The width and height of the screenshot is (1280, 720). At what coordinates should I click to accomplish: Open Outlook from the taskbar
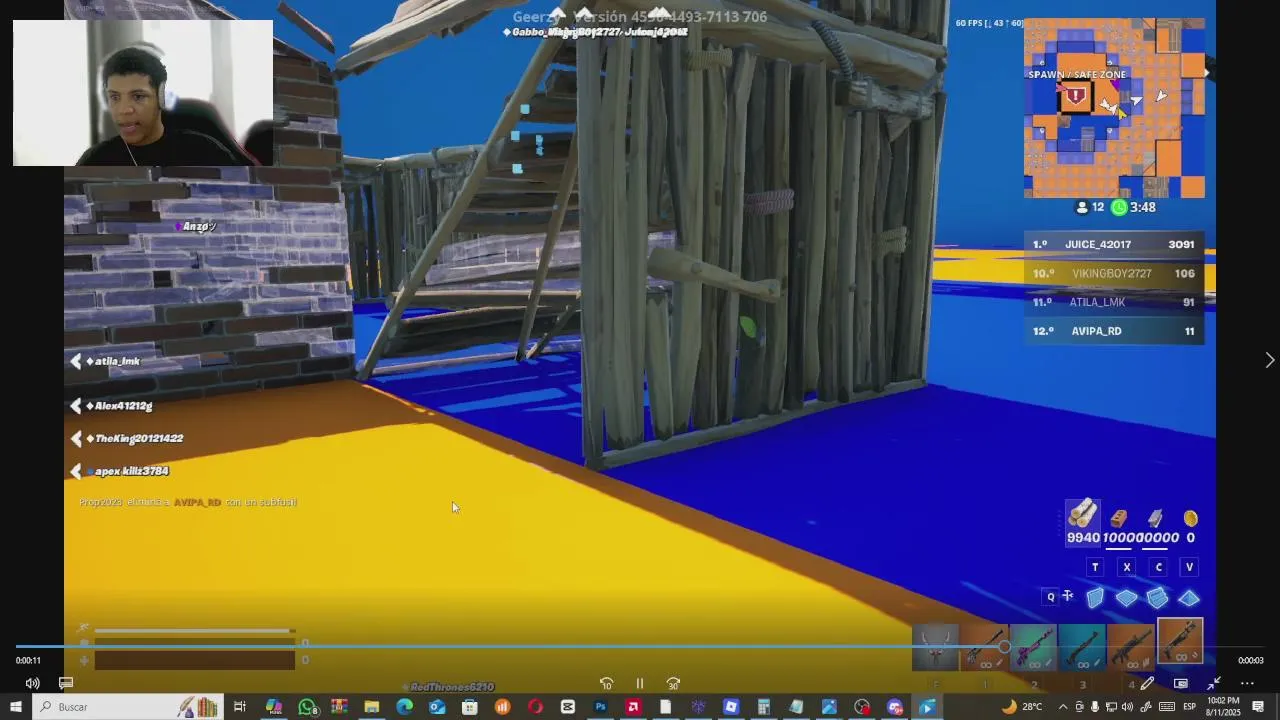(x=437, y=707)
